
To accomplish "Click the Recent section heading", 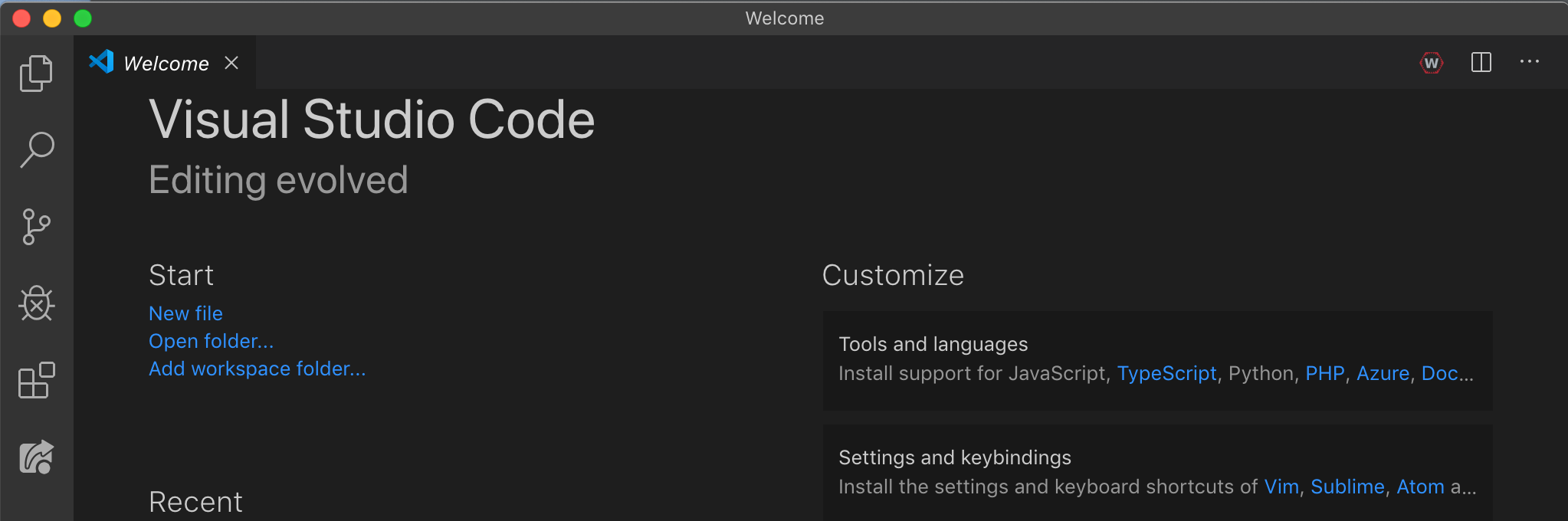I will (x=195, y=502).
